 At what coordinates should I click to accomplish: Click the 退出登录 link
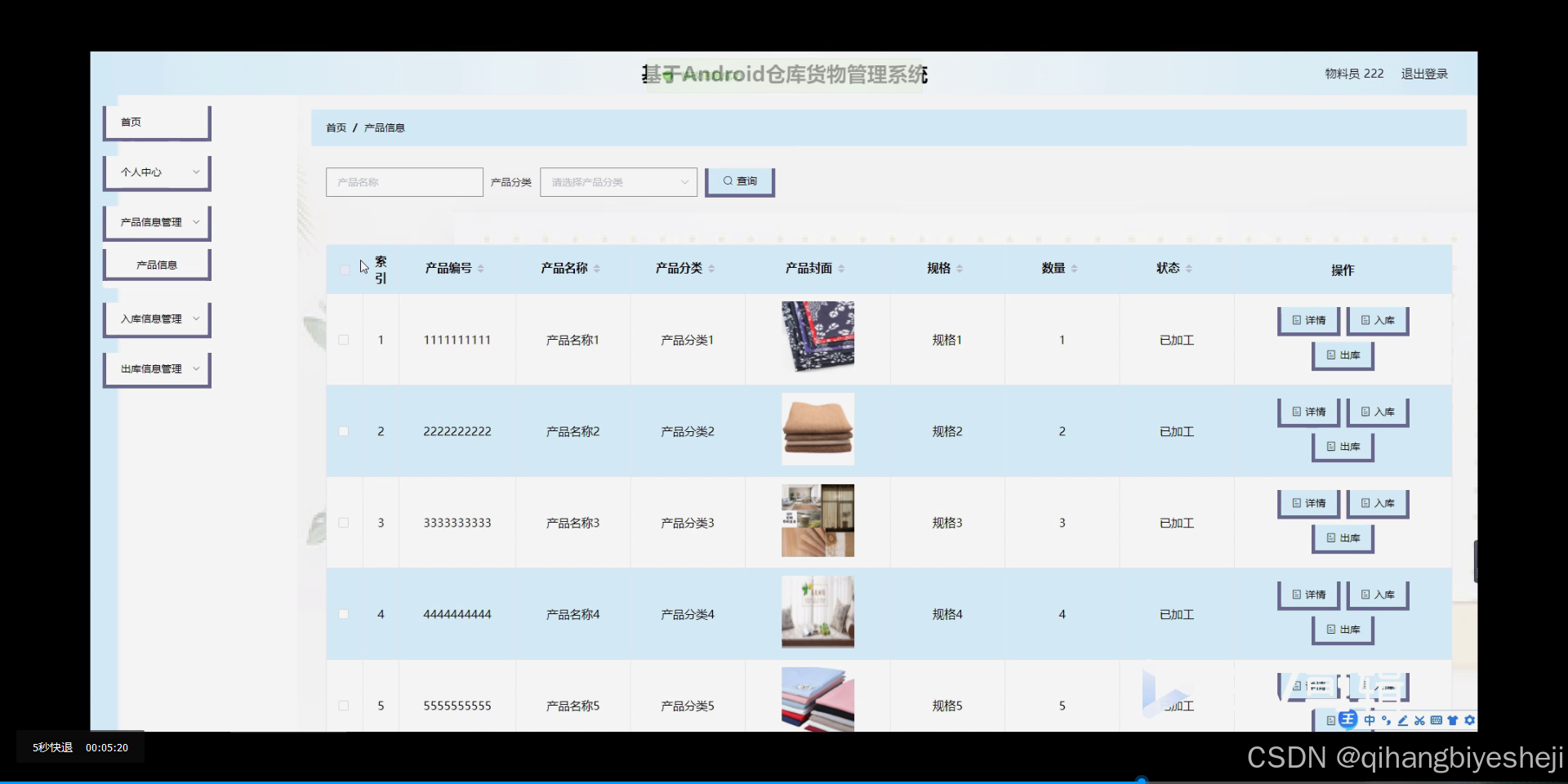[1424, 73]
